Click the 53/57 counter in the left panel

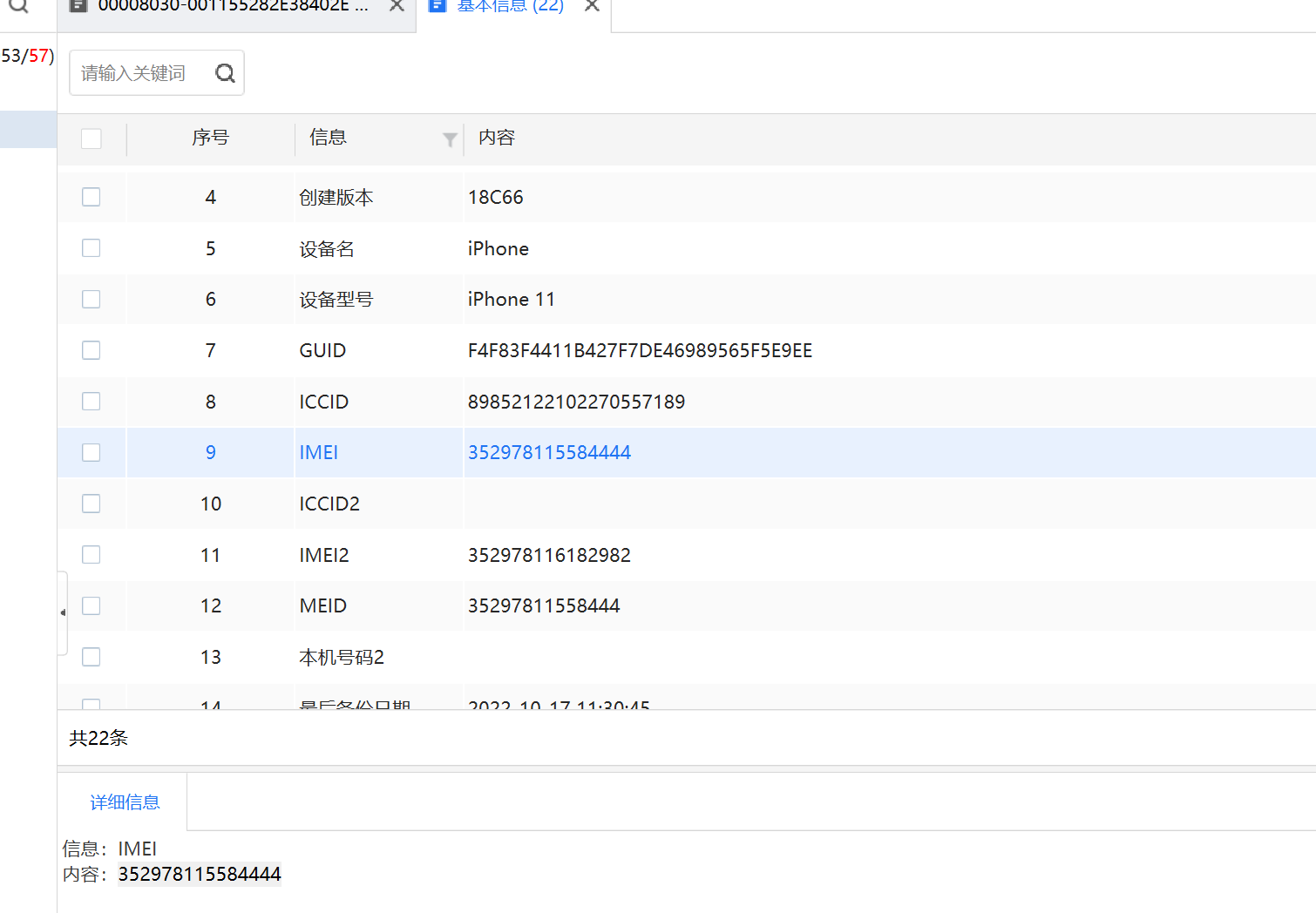pyautogui.click(x=27, y=56)
